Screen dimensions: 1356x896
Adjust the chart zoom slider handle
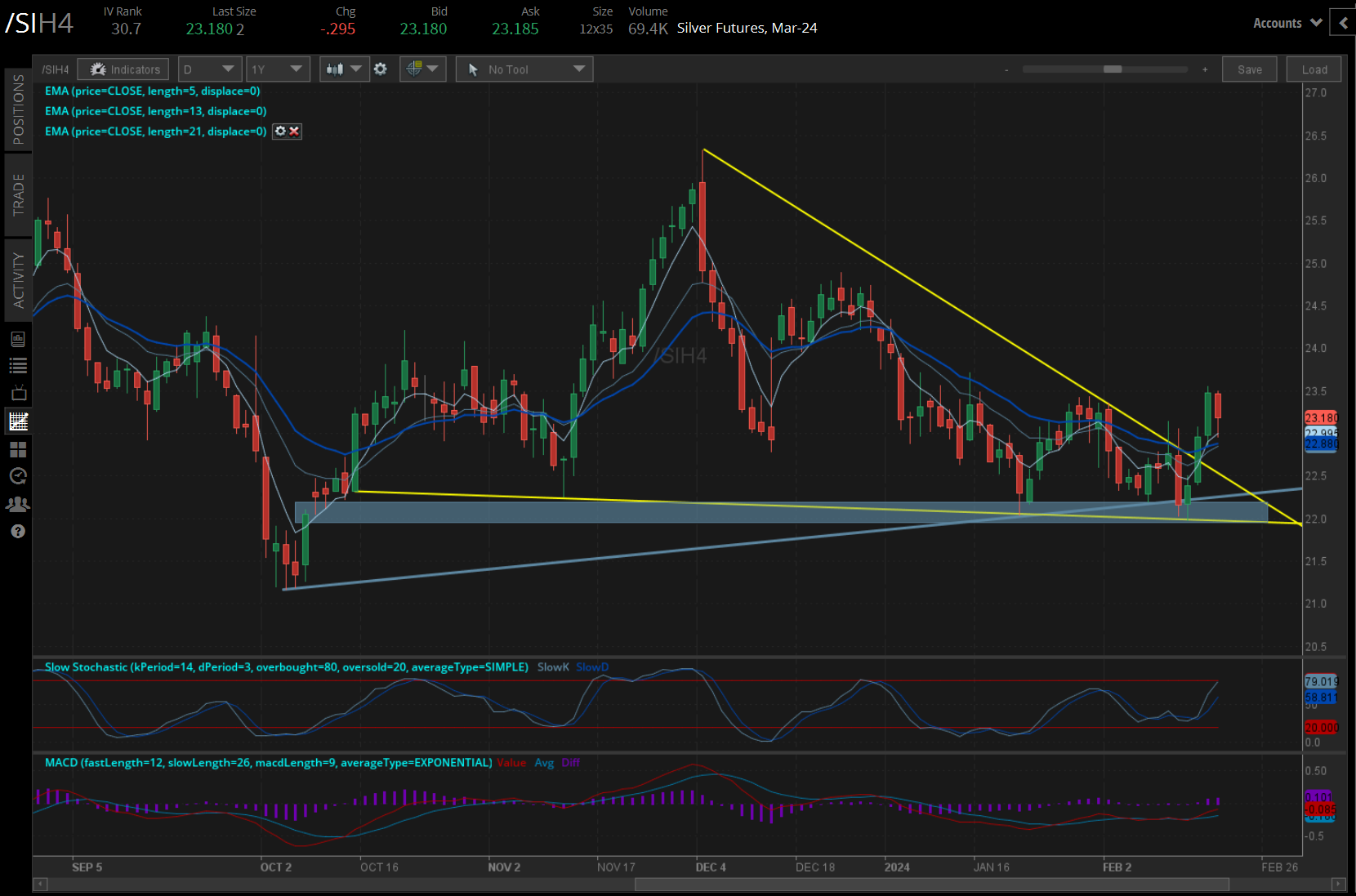click(1113, 69)
